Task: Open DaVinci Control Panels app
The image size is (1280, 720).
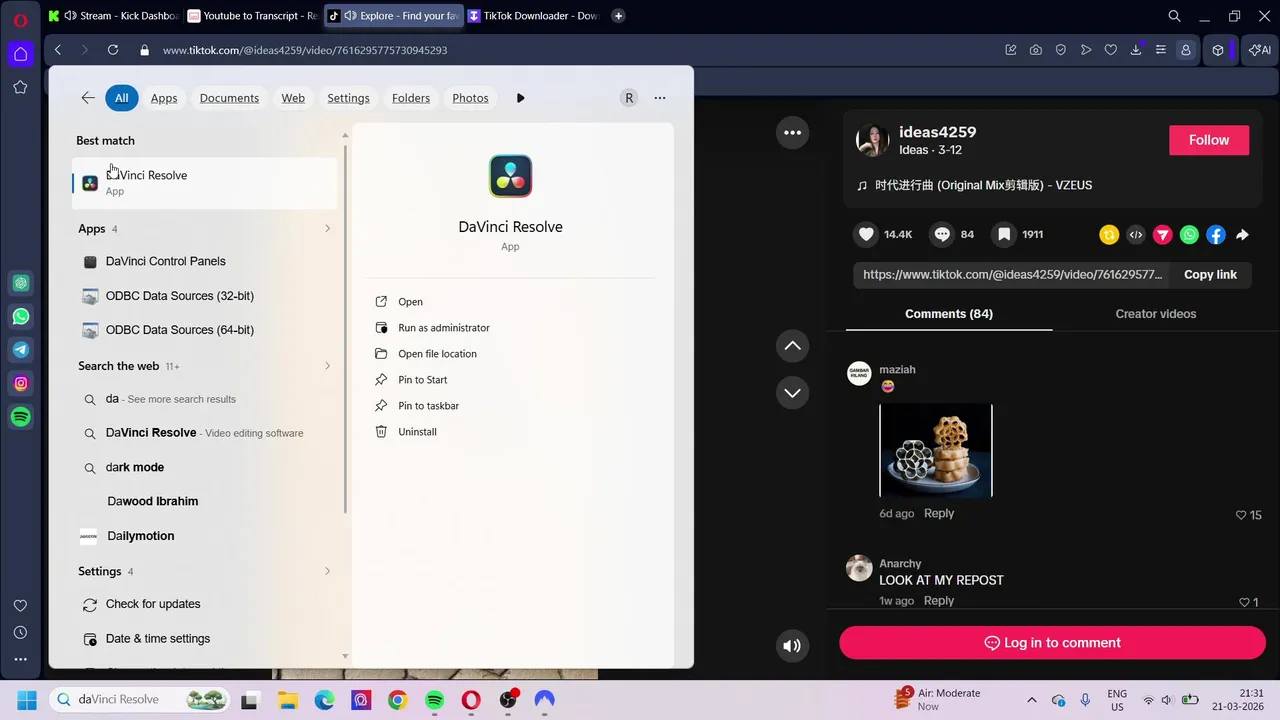Action: 205,261
